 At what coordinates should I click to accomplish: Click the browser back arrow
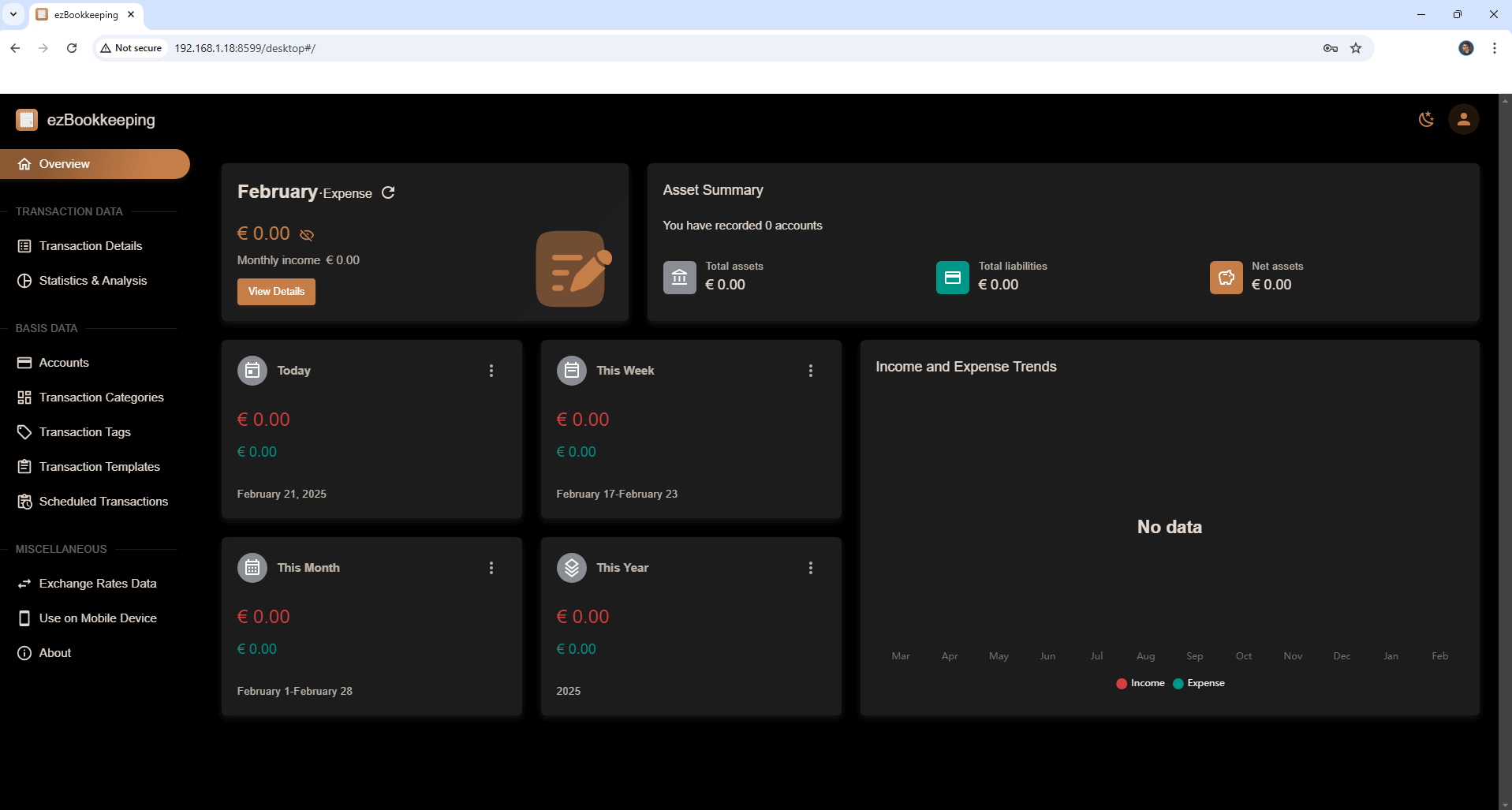point(15,48)
